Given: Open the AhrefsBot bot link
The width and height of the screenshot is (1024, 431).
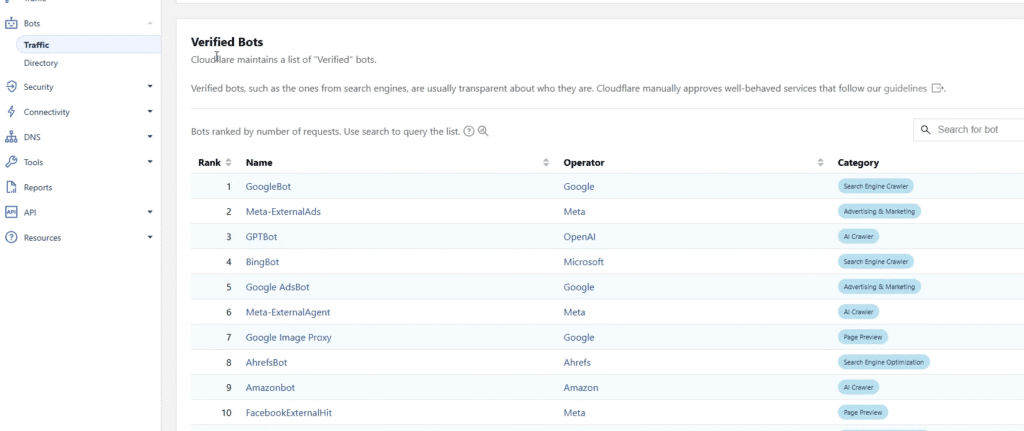Looking at the screenshot, I should click(266, 362).
